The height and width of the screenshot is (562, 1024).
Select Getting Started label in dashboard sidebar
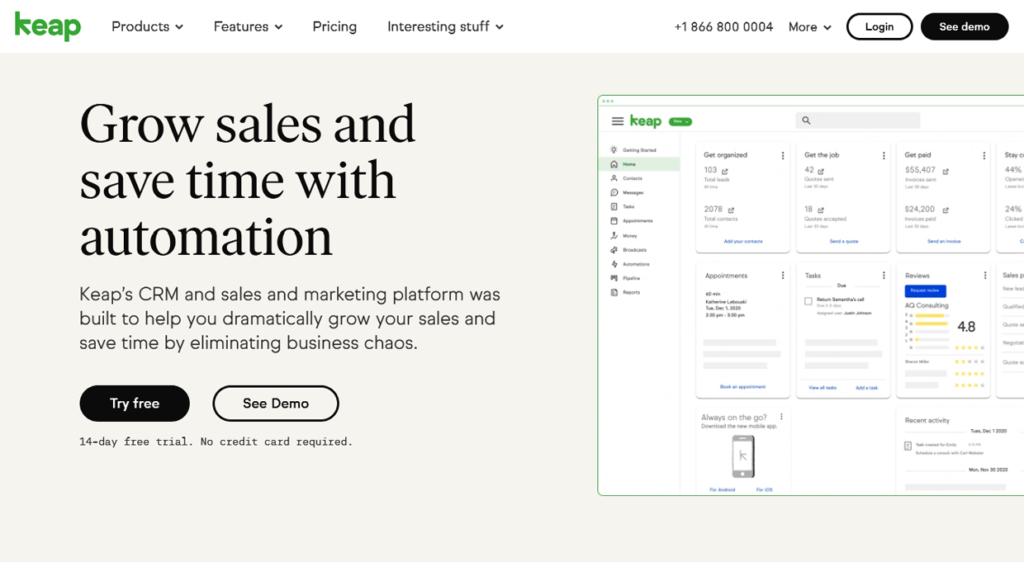(x=639, y=150)
